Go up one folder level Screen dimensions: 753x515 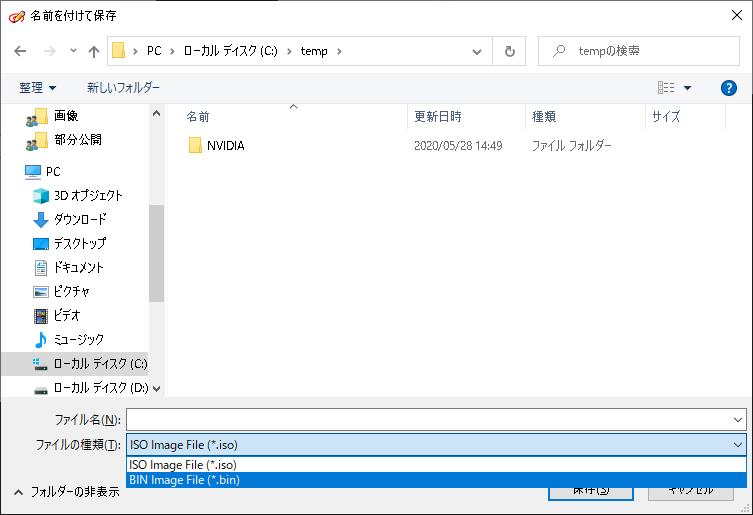(x=94, y=51)
